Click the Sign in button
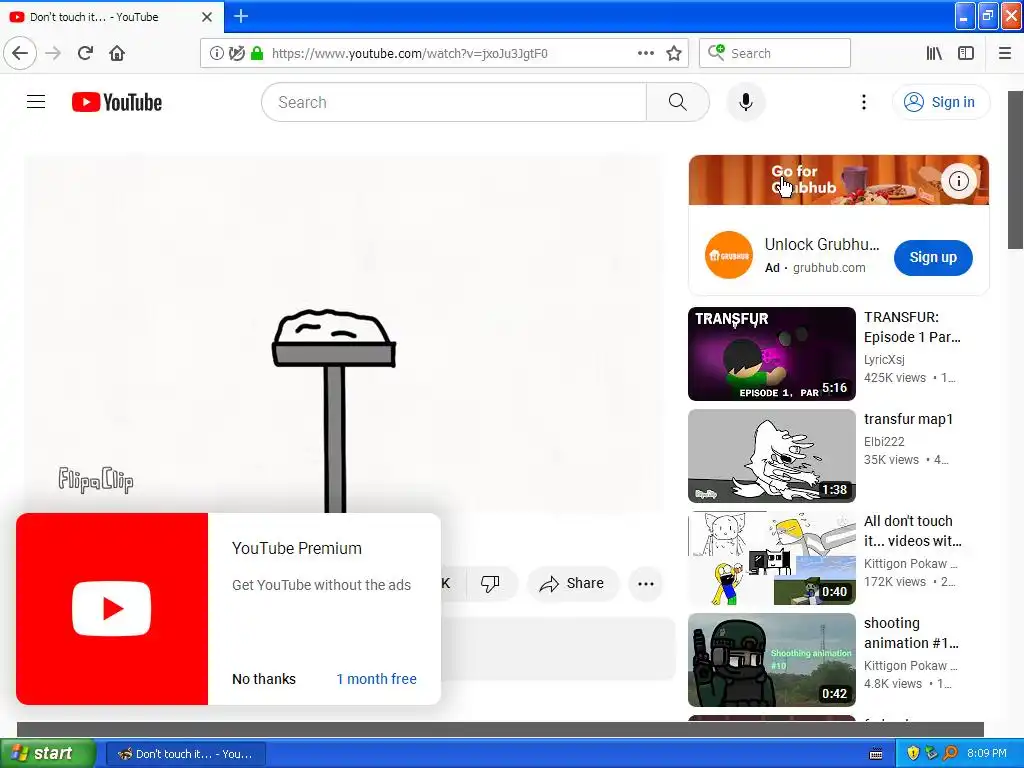This screenshot has height=768, width=1024. pyautogui.click(x=941, y=102)
